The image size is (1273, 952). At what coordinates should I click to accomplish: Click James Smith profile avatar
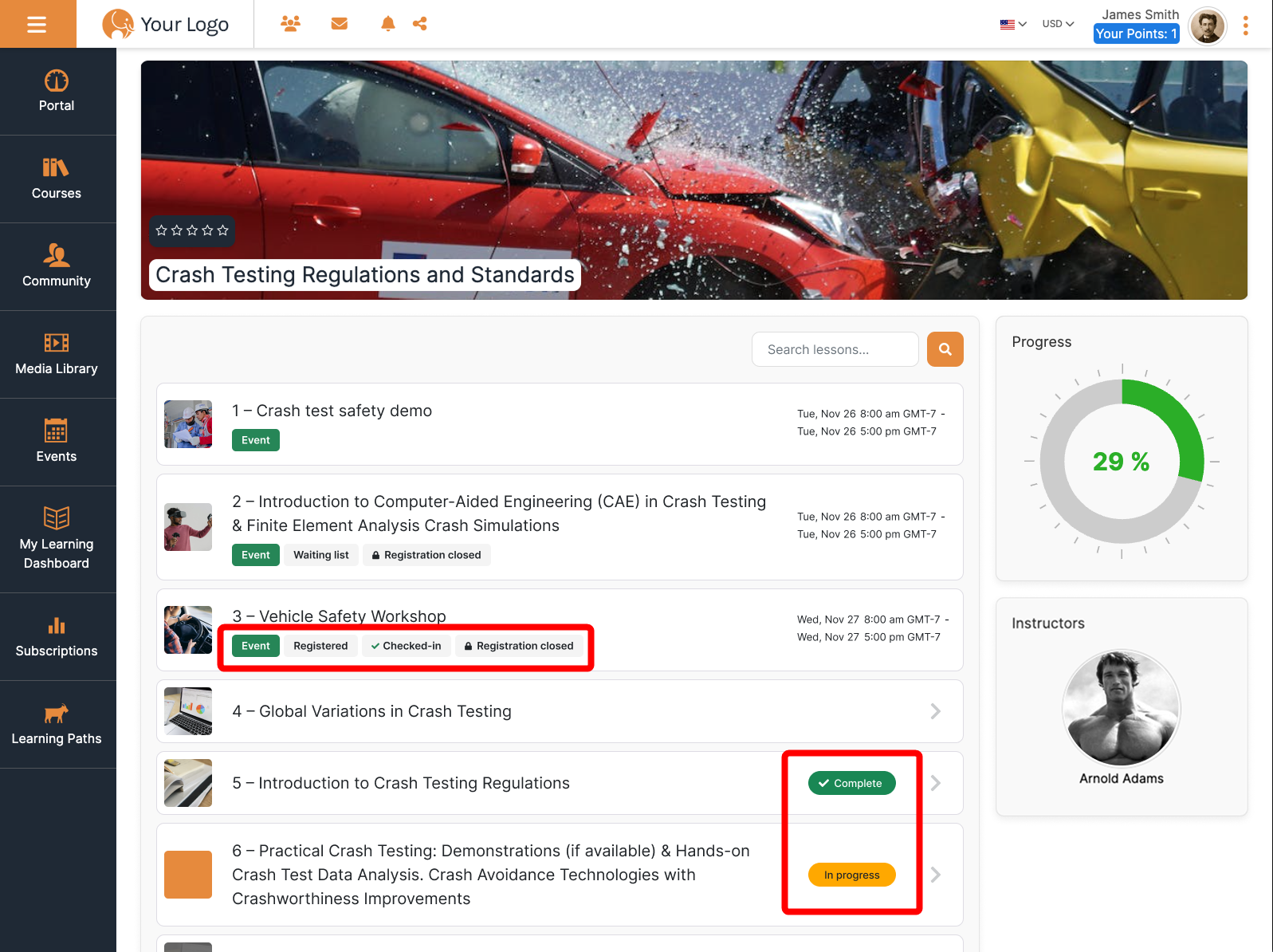pyautogui.click(x=1207, y=26)
